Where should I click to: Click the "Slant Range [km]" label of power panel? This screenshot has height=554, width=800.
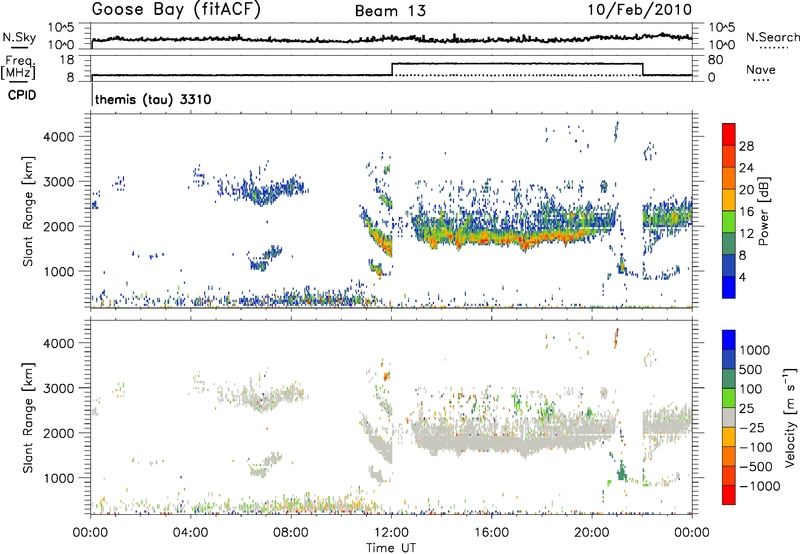28,211
